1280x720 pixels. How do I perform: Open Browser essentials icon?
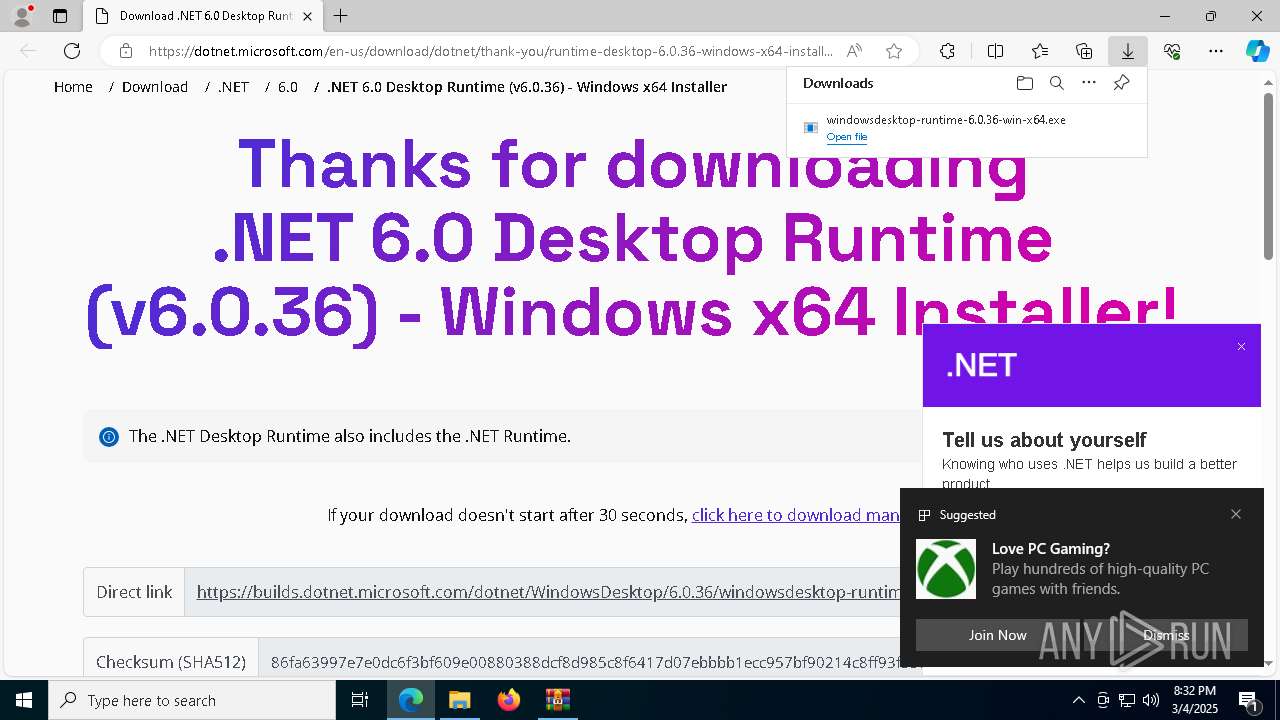pos(1172,51)
